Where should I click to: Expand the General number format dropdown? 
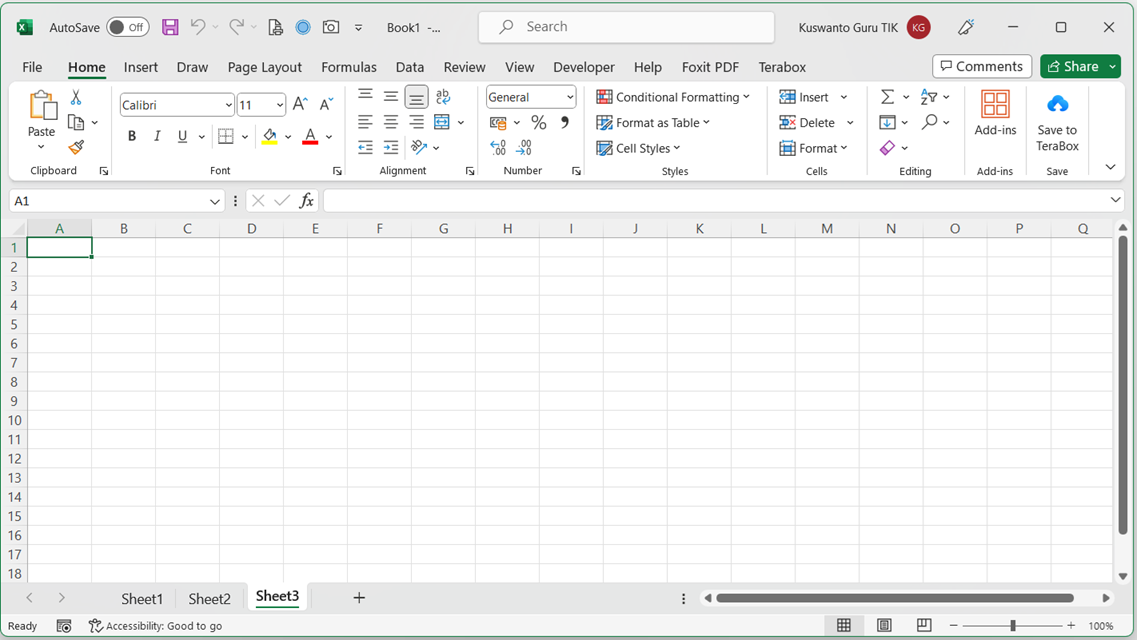pos(531,97)
